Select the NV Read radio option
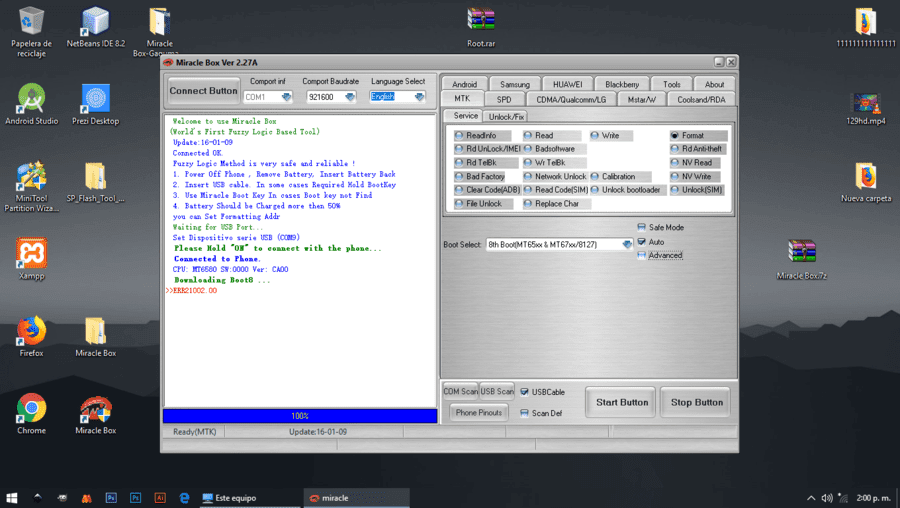900x508 pixels. click(695, 162)
